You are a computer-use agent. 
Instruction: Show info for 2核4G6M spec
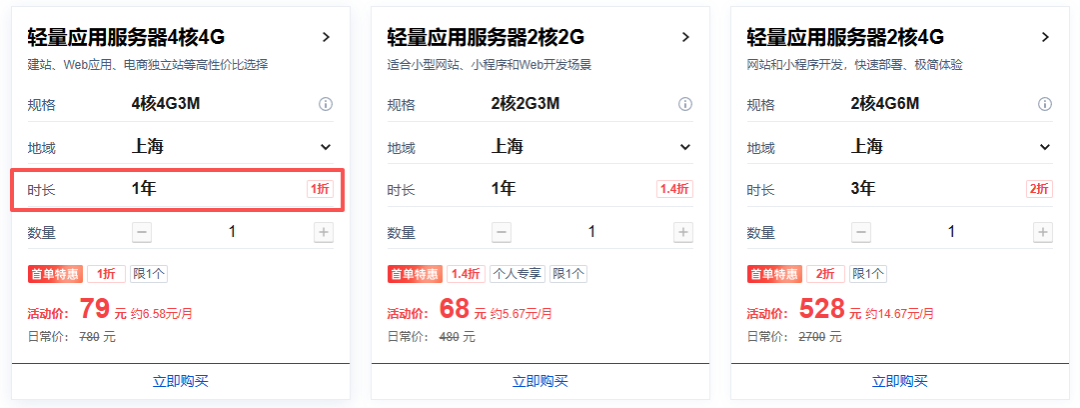(1045, 104)
